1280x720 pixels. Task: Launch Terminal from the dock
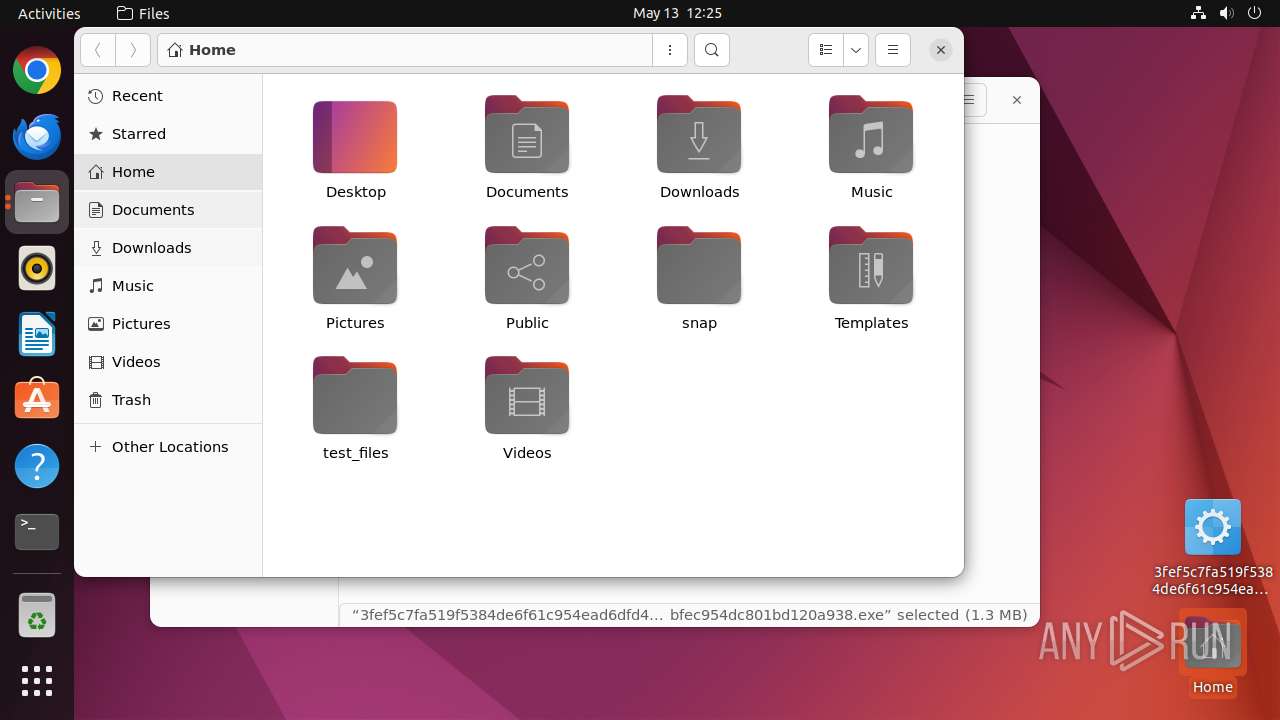point(37,532)
